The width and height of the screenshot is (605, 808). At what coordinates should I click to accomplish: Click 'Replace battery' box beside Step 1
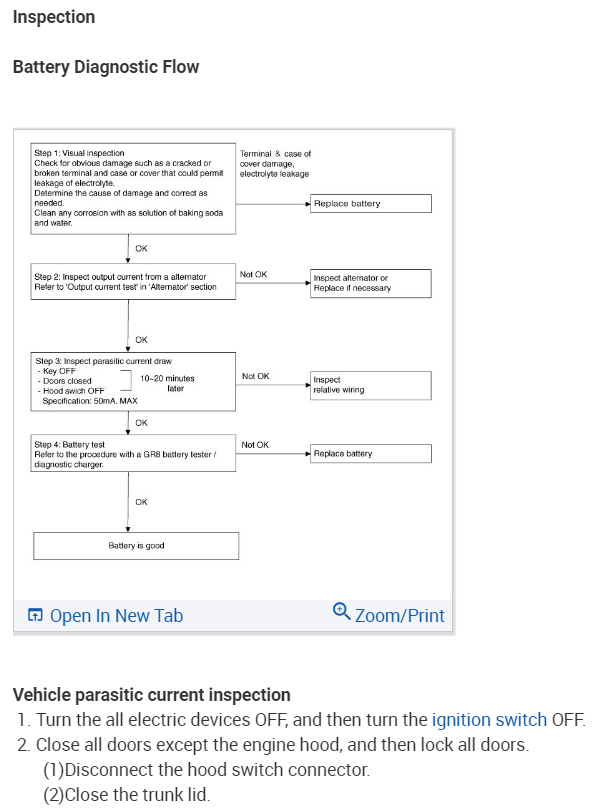(370, 204)
